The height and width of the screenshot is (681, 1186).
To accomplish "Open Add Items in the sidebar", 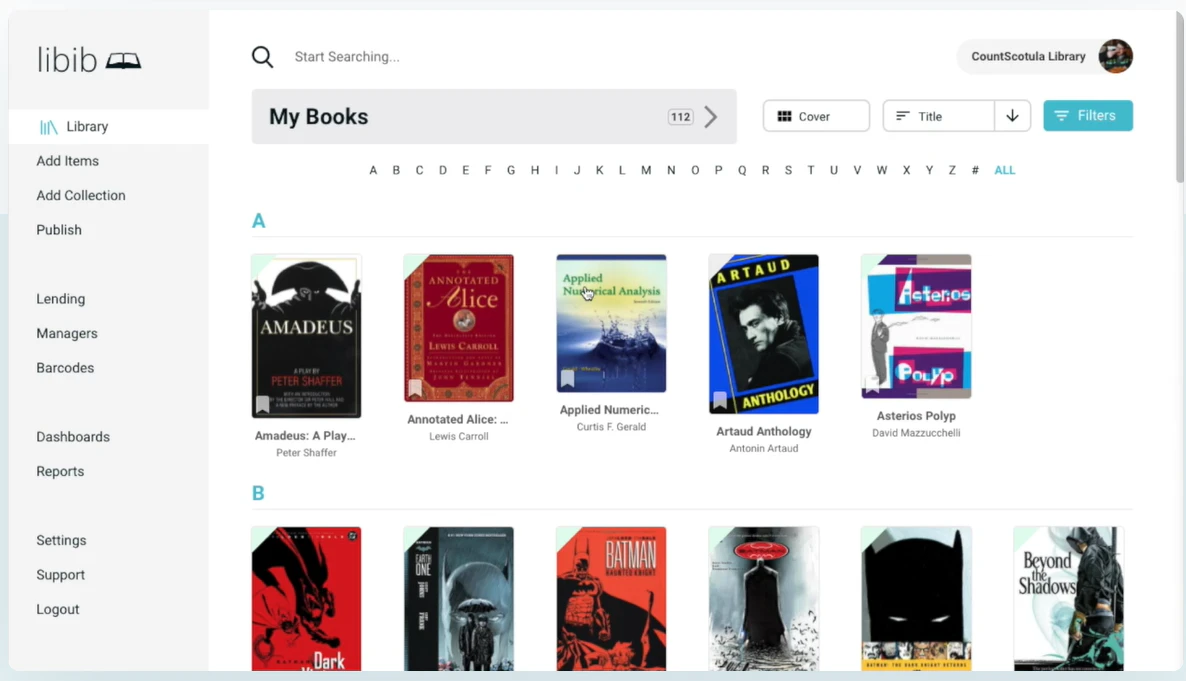I will [x=67, y=161].
